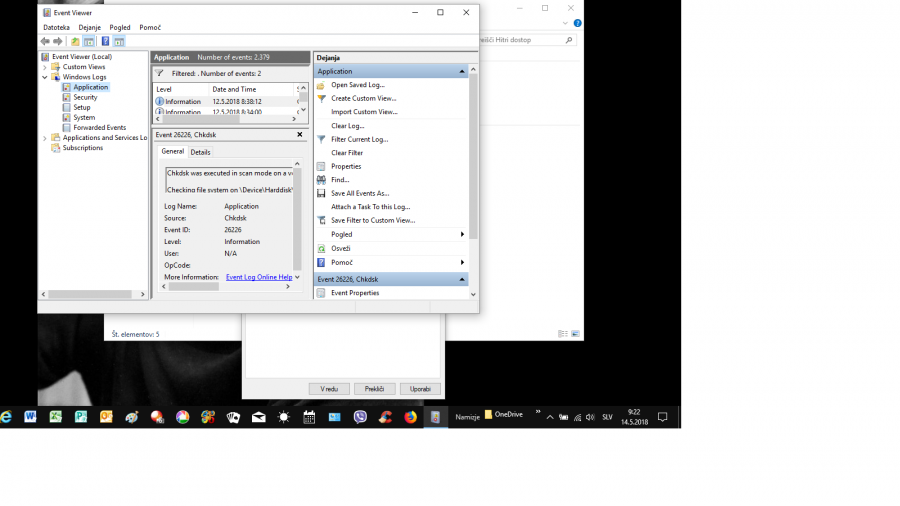Viewport: 900px width, 506px height.
Task: Click the Prekliči button
Action: (375, 388)
